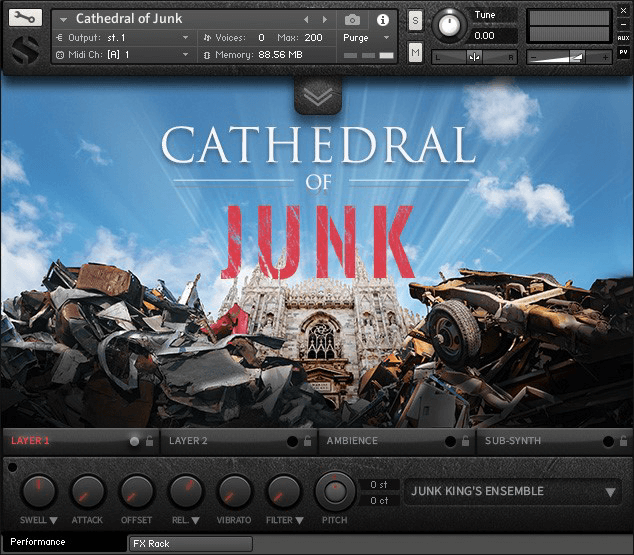Open the AUX sends panel
This screenshot has width=634, height=555.
pos(623,38)
